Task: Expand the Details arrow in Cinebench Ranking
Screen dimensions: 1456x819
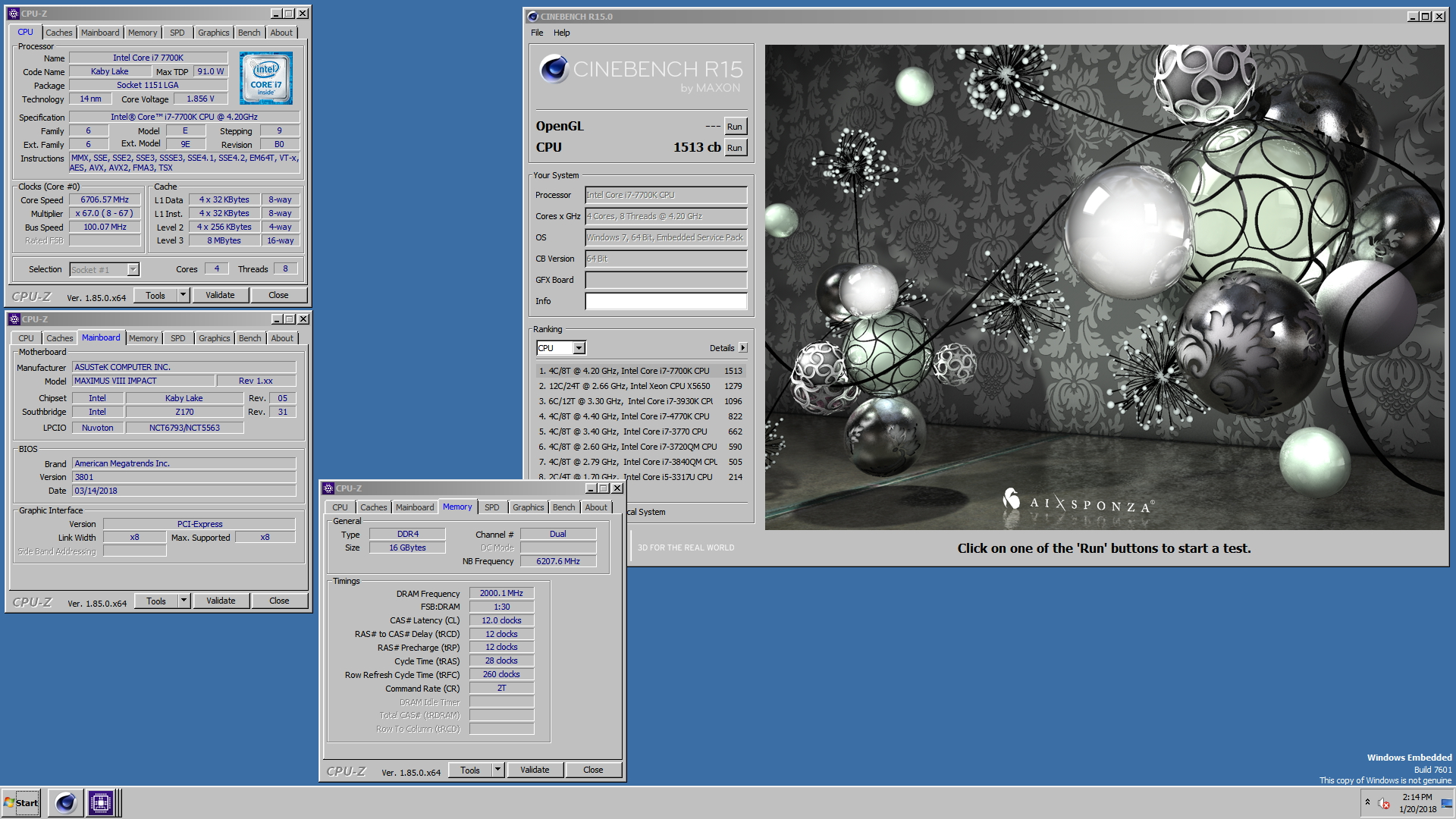Action: [x=743, y=348]
